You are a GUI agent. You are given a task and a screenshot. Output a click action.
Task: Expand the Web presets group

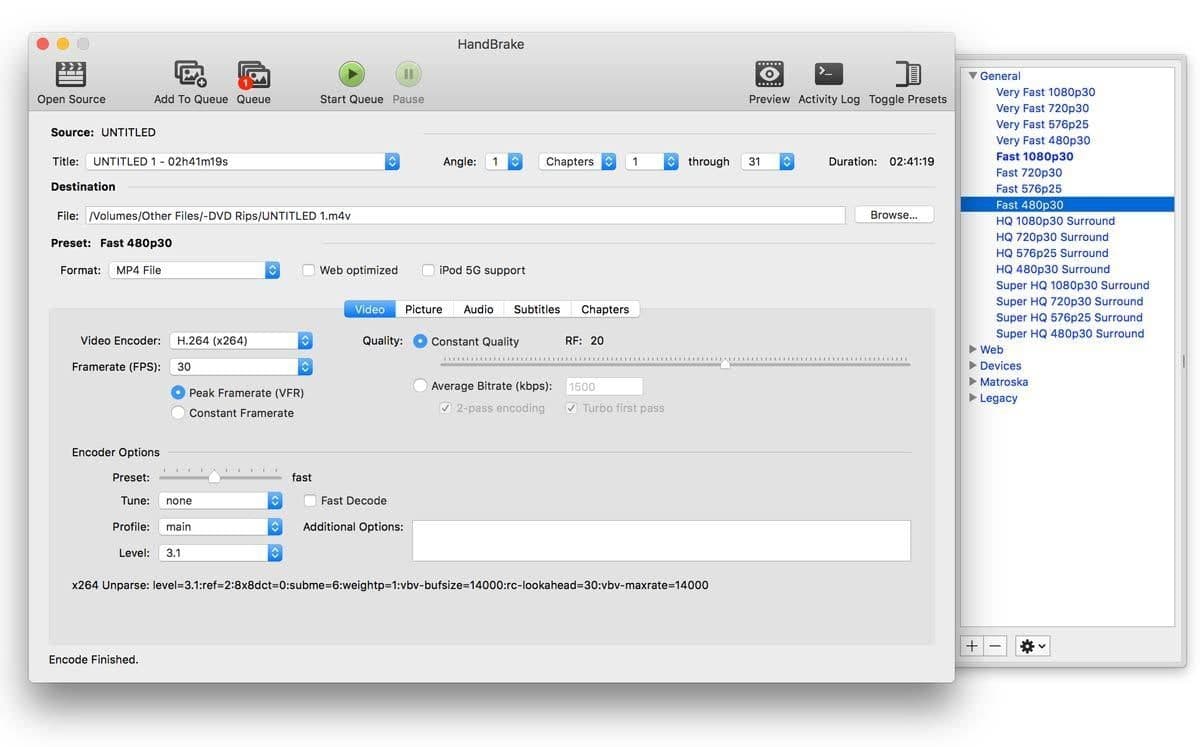coord(973,349)
